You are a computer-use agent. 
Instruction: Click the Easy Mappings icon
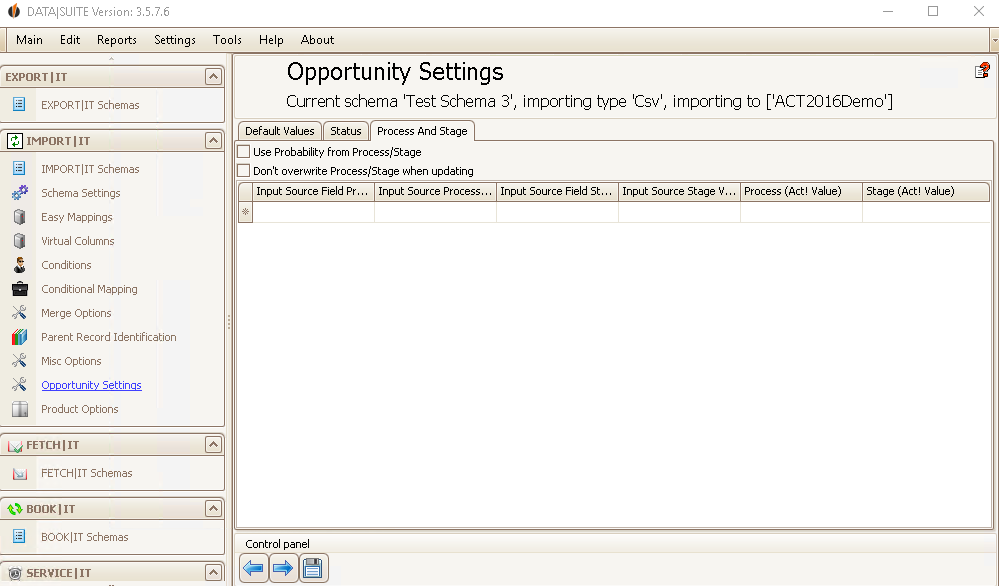20,217
